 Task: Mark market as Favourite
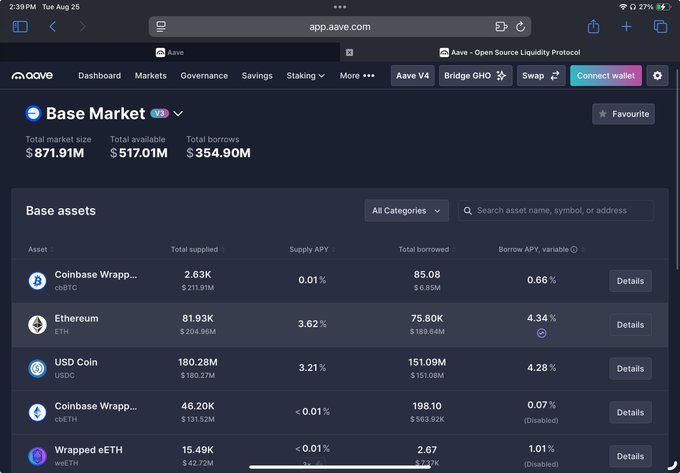coord(623,114)
